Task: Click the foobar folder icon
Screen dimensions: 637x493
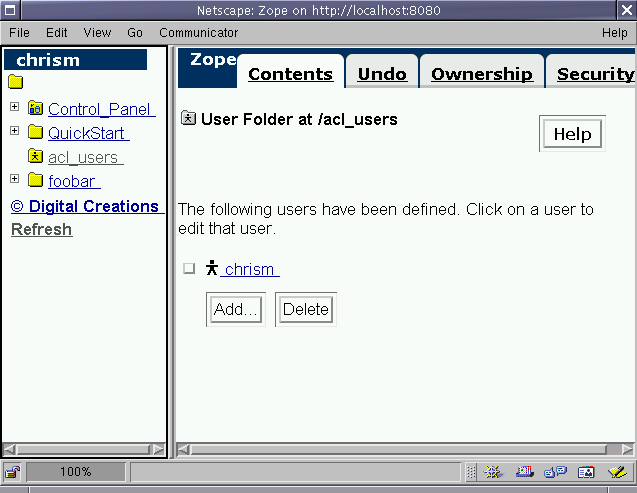Action: tap(35, 180)
